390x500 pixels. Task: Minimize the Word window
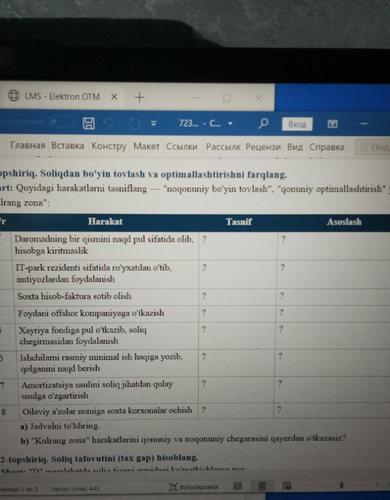[364, 124]
